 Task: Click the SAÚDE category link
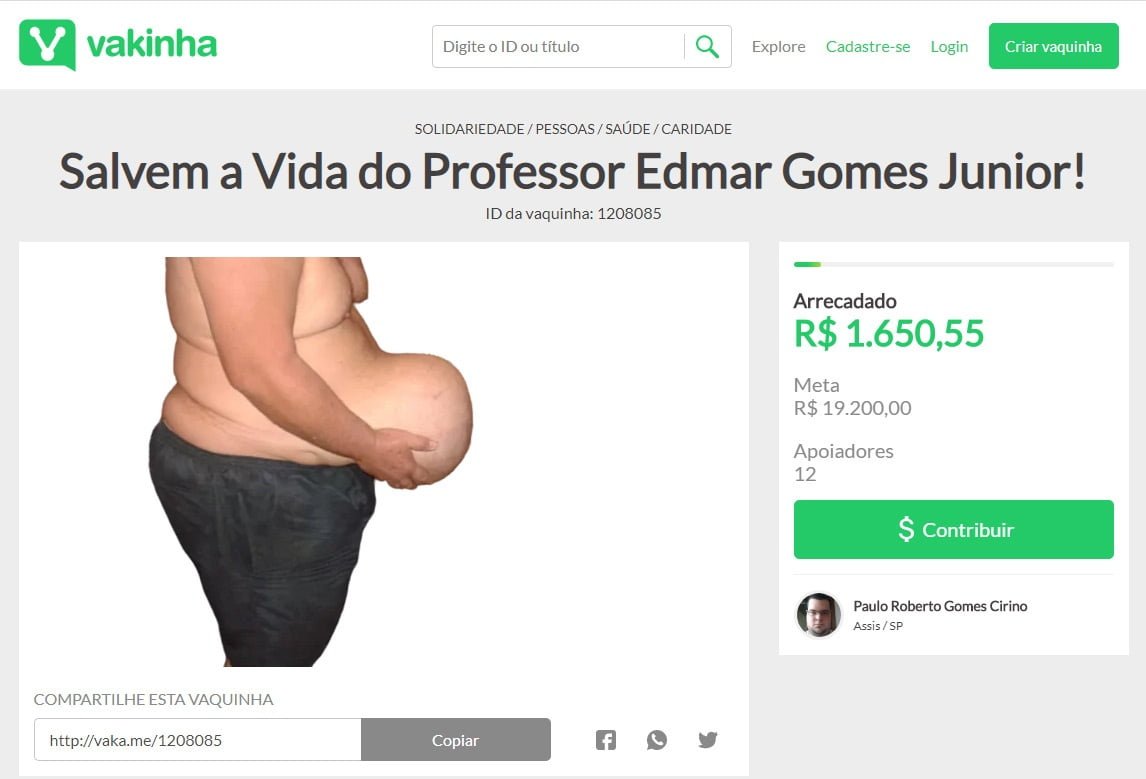628,129
